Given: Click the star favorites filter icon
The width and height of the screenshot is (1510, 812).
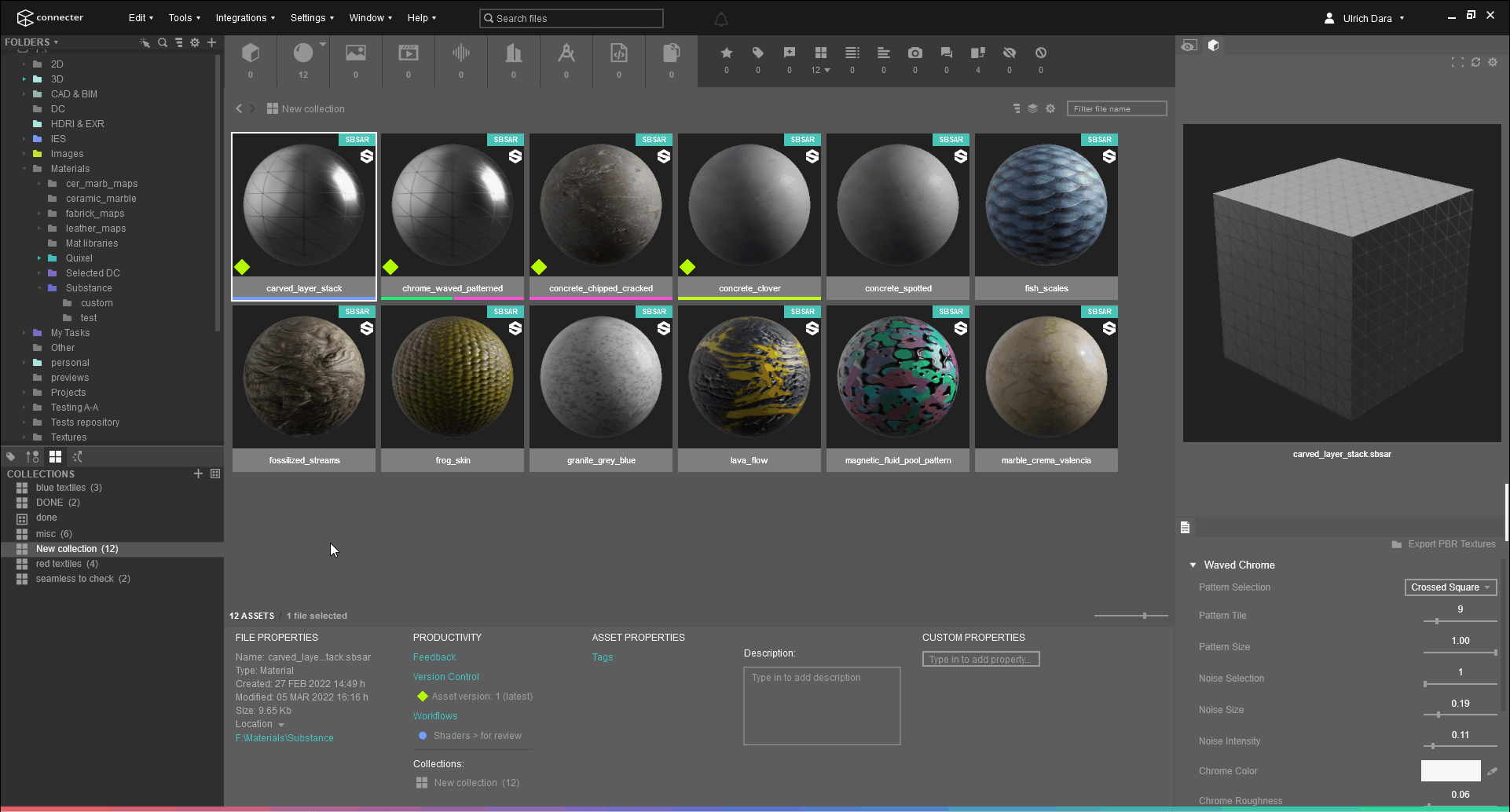Looking at the screenshot, I should pos(727,53).
